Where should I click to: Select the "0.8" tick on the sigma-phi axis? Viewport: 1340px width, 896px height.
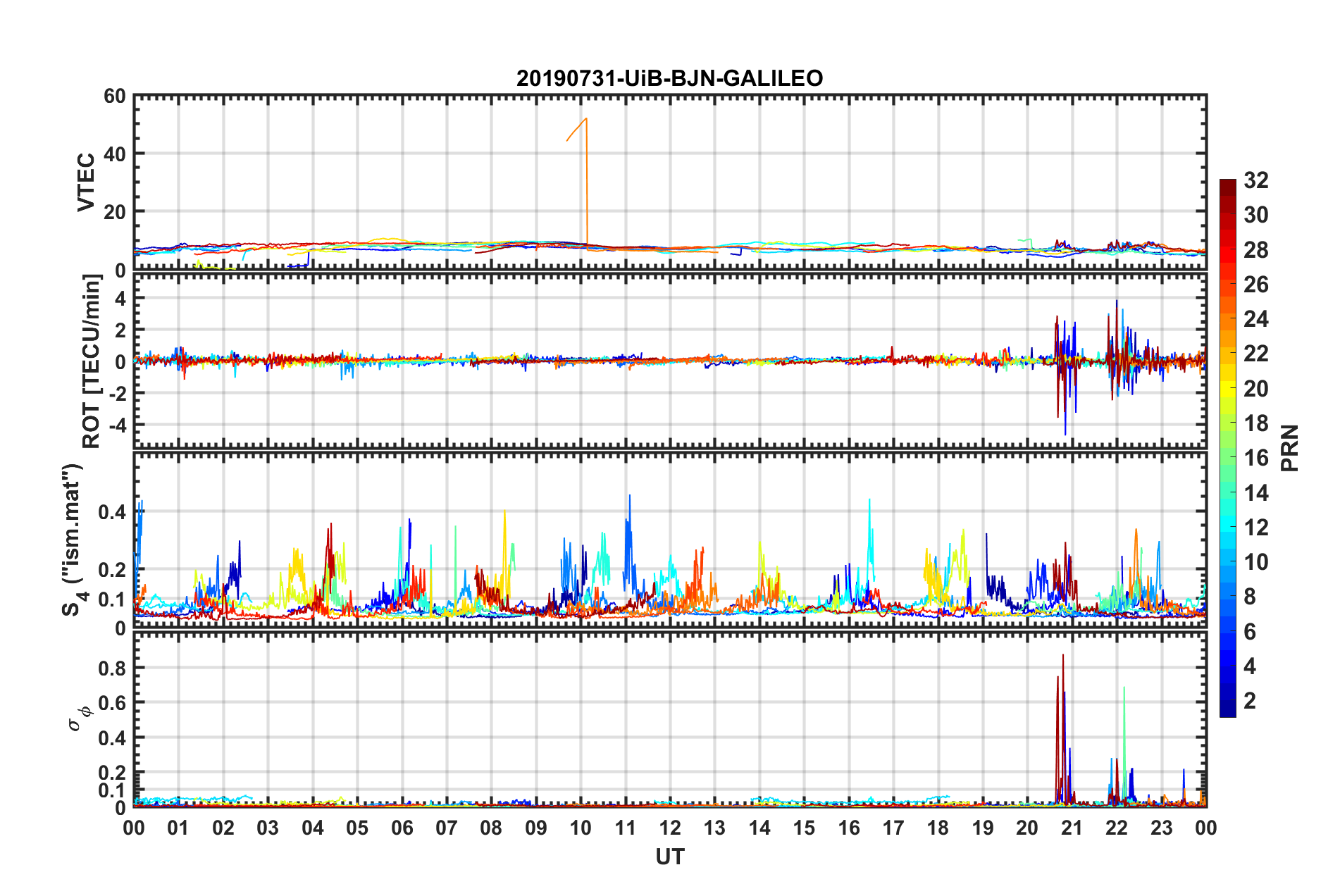click(112, 668)
